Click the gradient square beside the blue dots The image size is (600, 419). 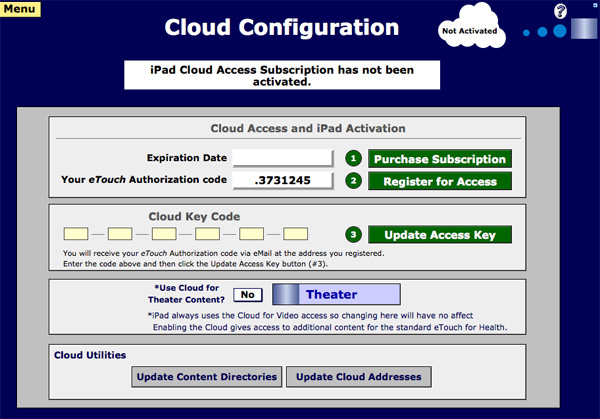click(x=584, y=28)
